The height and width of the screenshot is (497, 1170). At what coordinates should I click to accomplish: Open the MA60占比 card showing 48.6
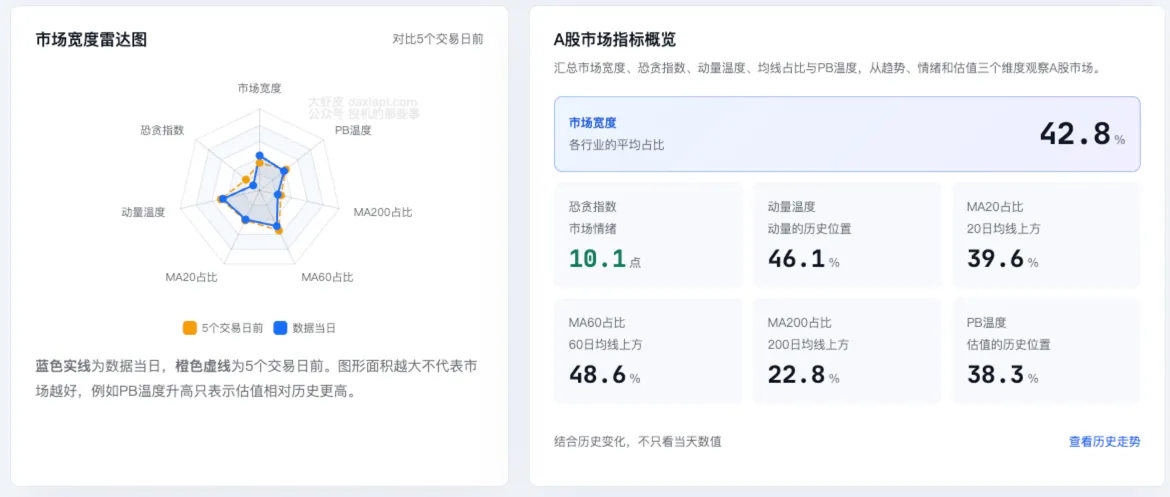[648, 351]
